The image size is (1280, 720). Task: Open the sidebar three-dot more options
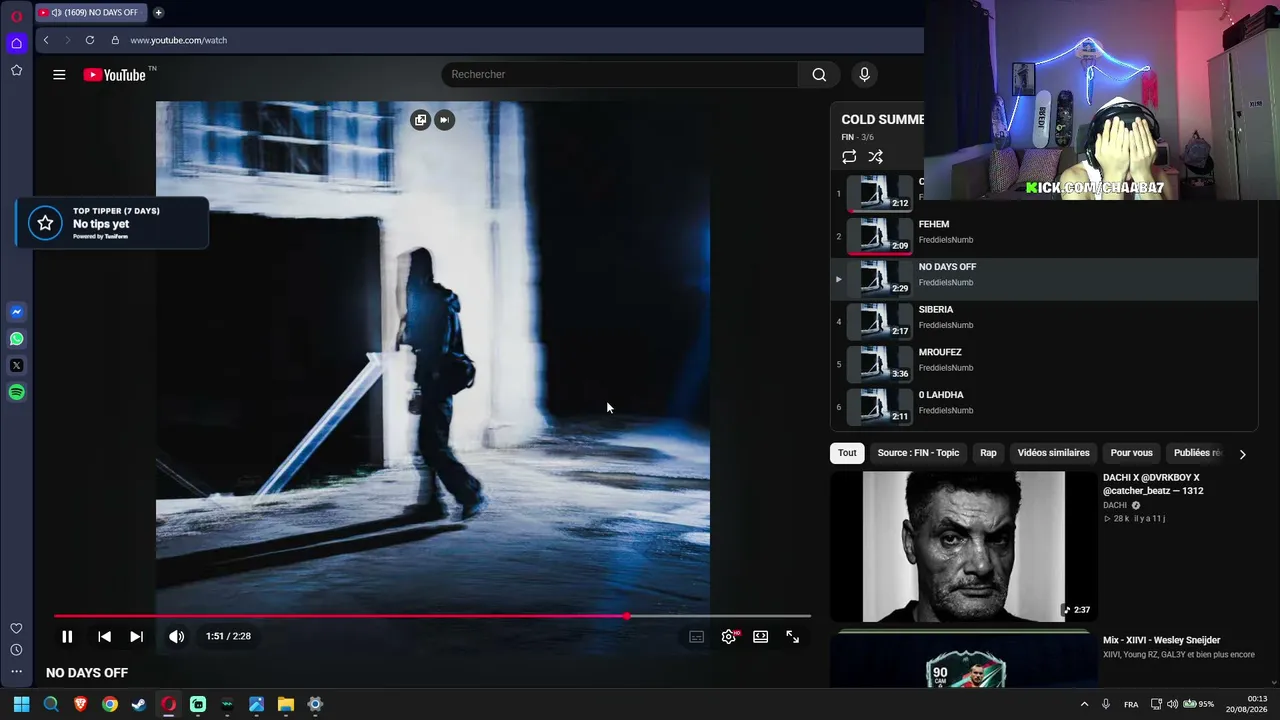16,672
